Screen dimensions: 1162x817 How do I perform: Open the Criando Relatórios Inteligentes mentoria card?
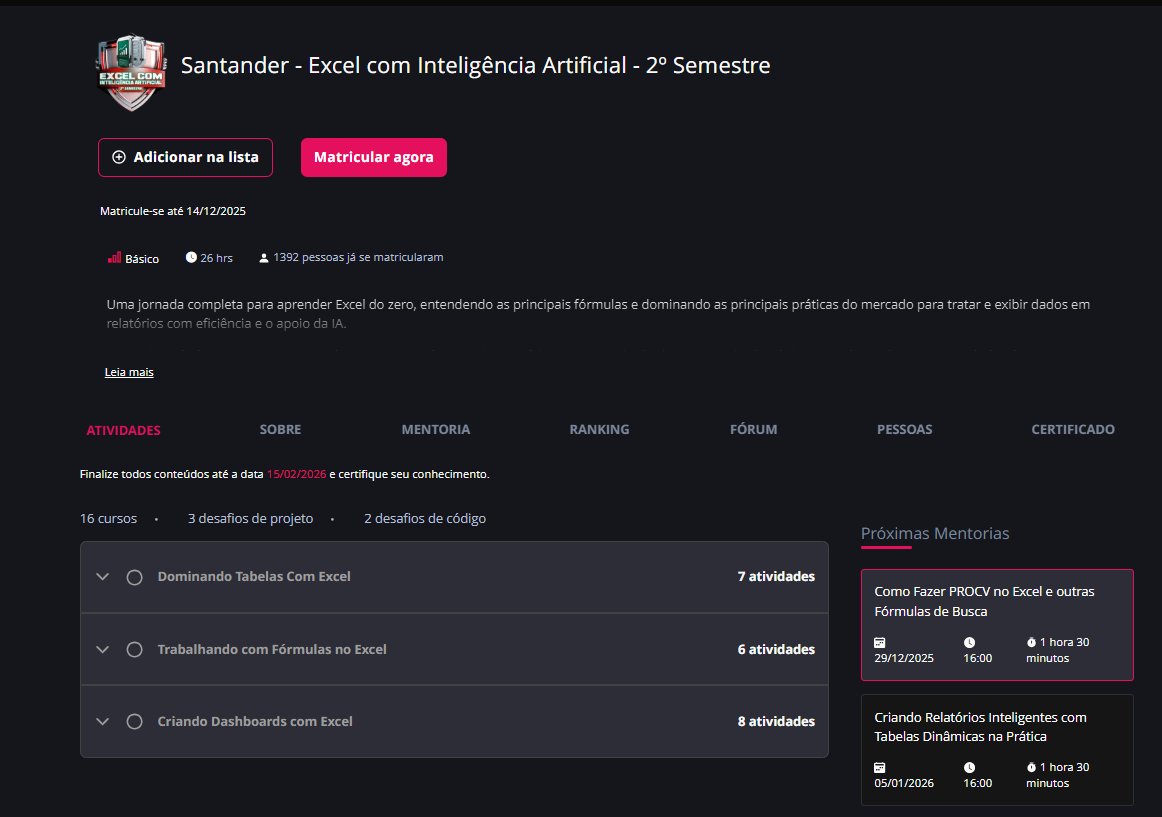(x=997, y=750)
